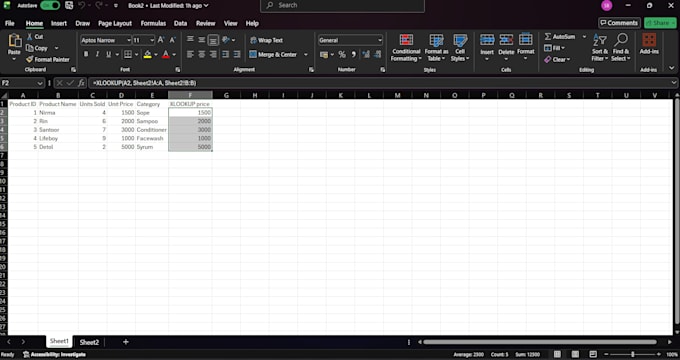
Task: Click Format as Table icon
Action: 436,40
